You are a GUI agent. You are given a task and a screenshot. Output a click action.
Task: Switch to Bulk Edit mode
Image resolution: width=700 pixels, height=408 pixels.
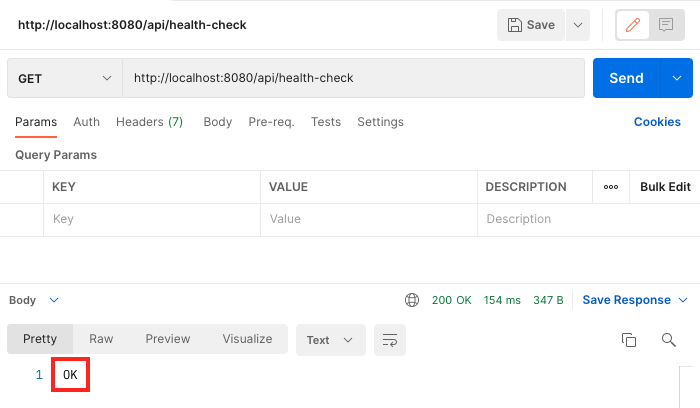665,187
